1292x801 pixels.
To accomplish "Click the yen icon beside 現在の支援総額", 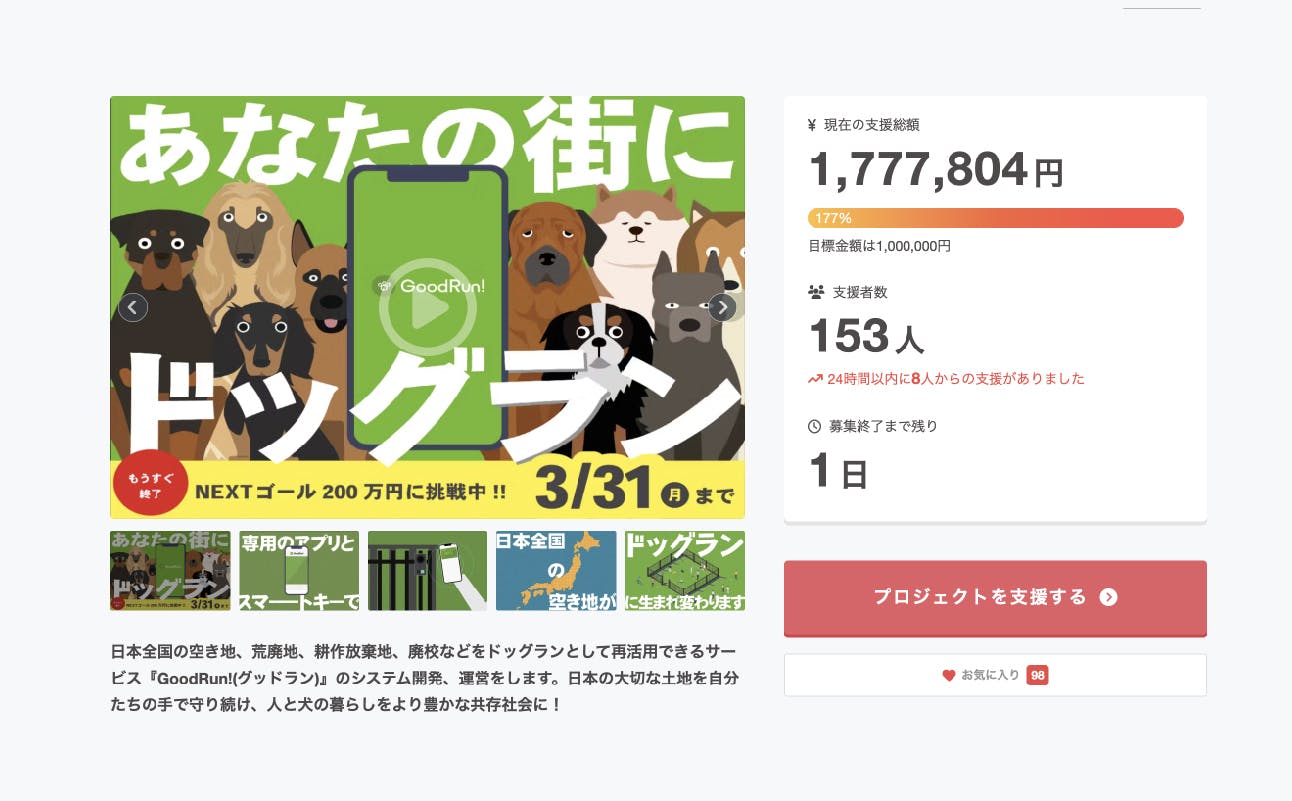I will tap(812, 126).
